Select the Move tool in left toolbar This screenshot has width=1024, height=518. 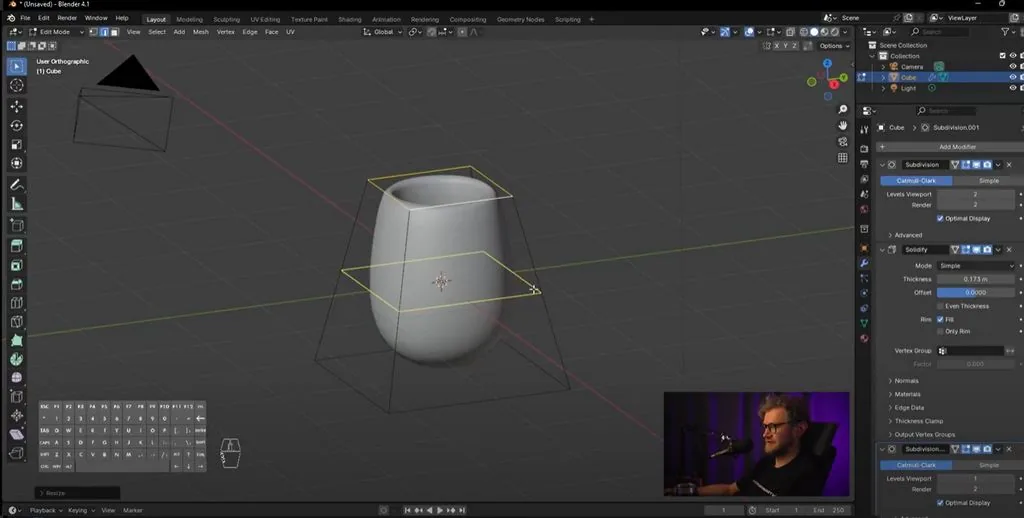(17, 106)
